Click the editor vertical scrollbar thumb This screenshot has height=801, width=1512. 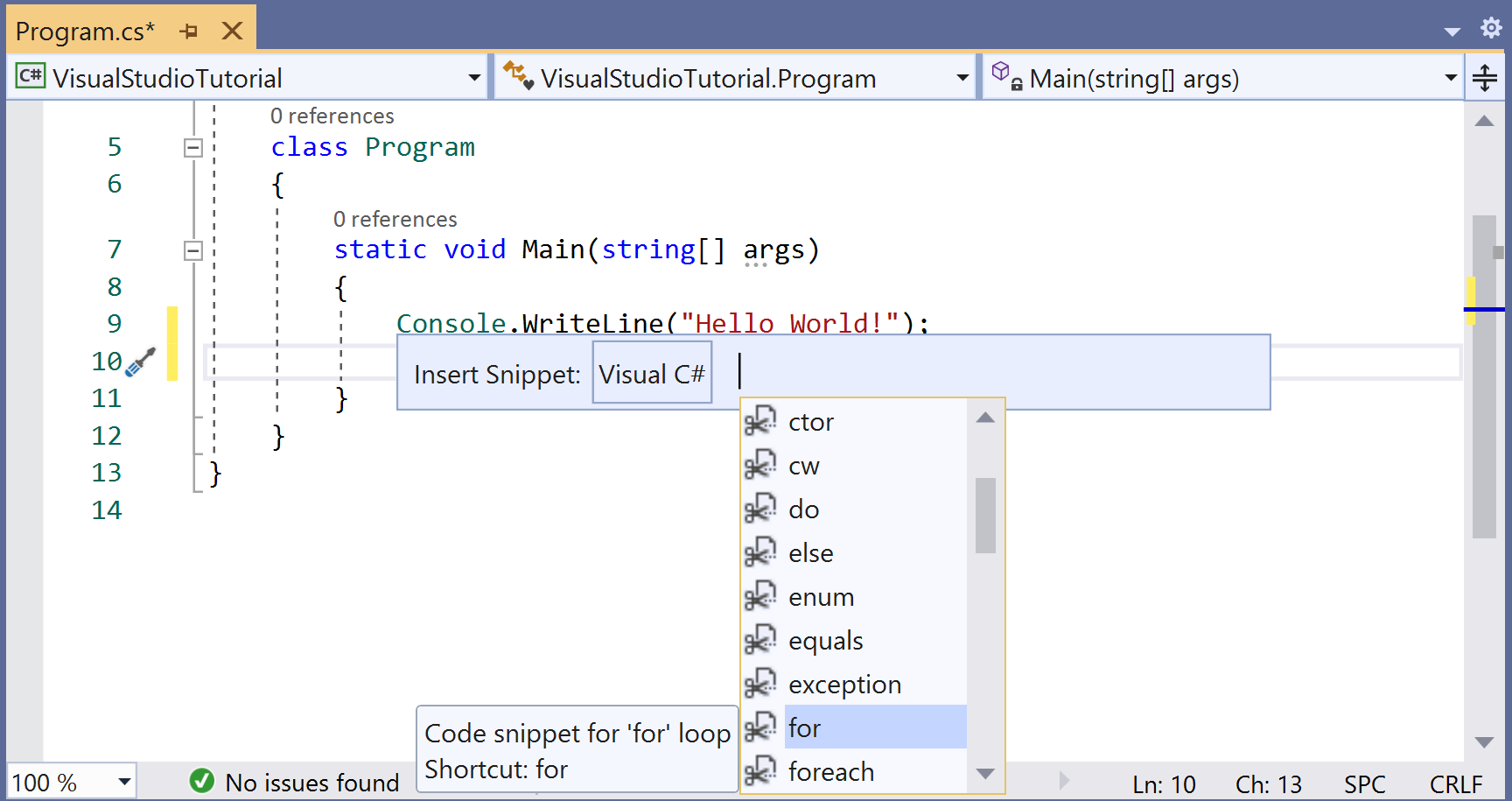click(x=1484, y=376)
